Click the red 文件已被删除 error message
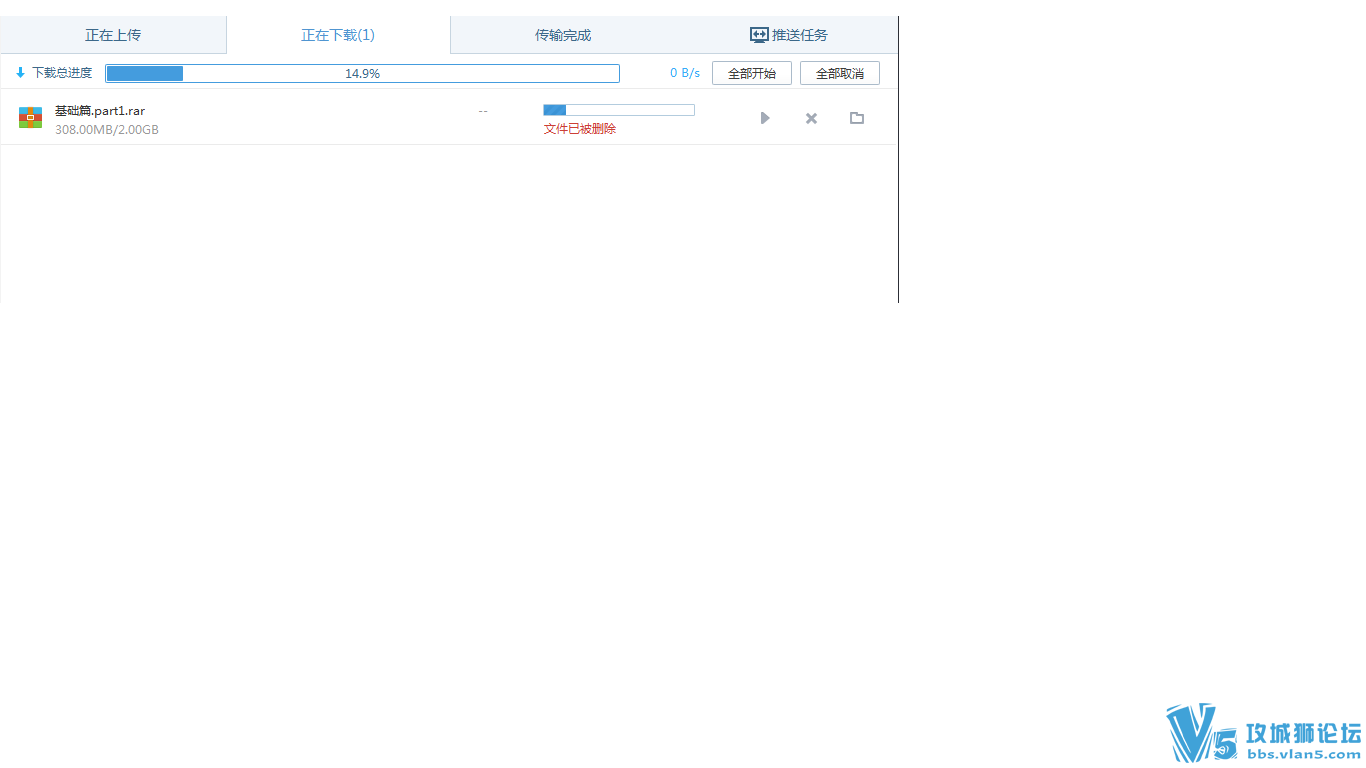 pos(580,129)
